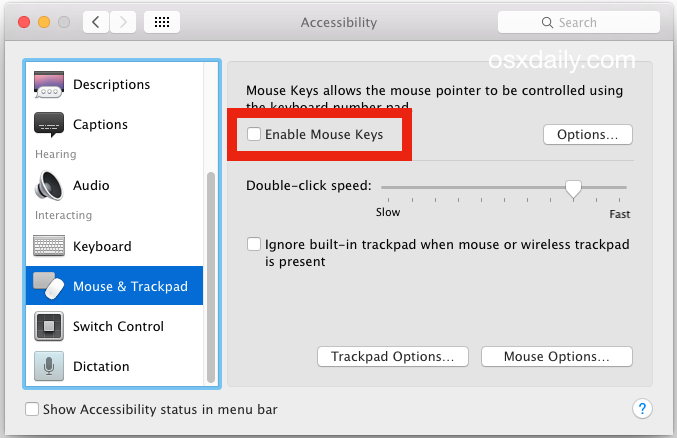Click the Double-click speed slider track
This screenshot has height=438, width=677.
click(x=503, y=187)
